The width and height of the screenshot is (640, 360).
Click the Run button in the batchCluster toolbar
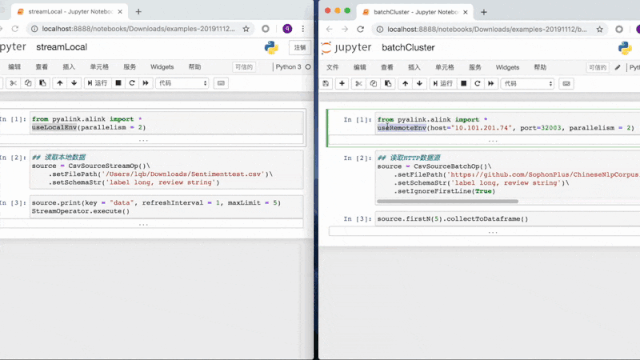click(442, 84)
